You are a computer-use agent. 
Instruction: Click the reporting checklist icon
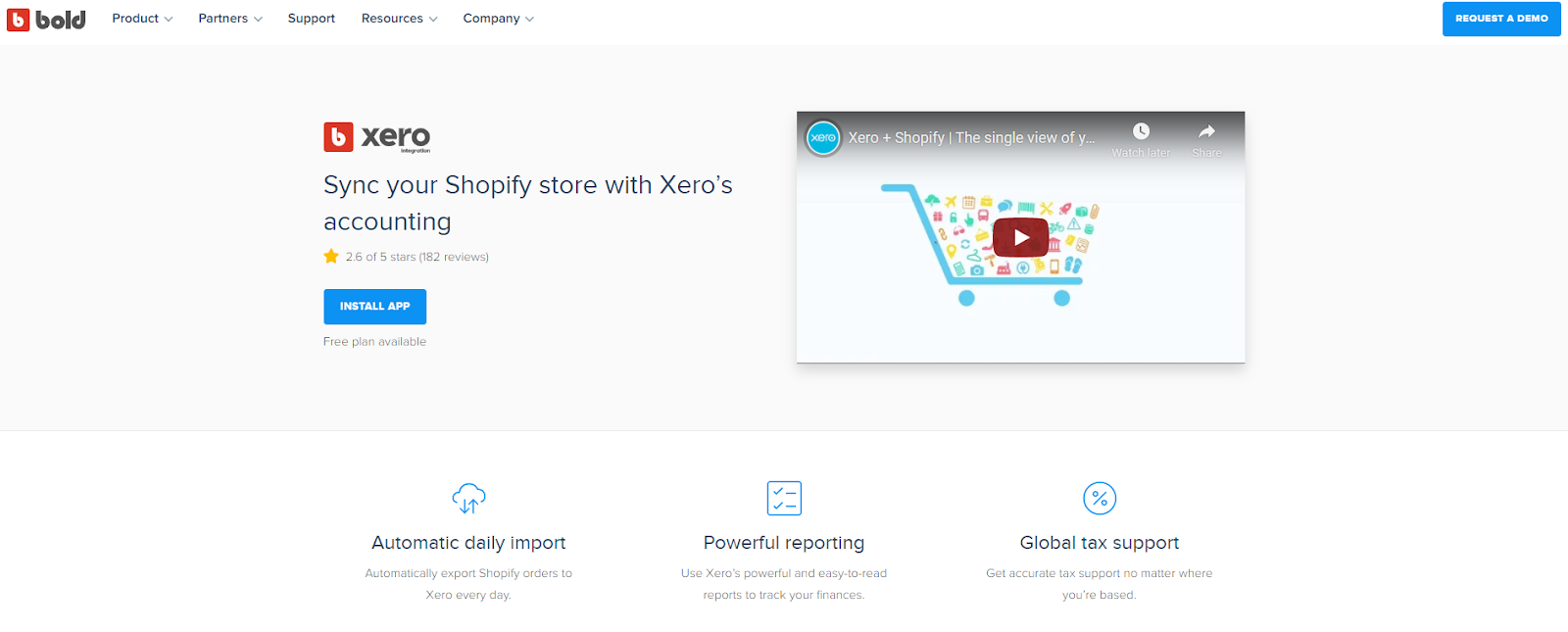784,499
